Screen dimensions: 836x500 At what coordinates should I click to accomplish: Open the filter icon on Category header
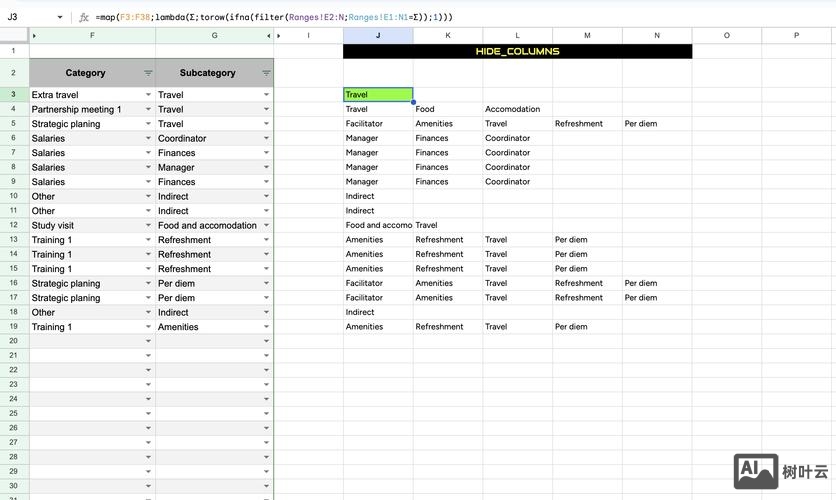(x=148, y=73)
